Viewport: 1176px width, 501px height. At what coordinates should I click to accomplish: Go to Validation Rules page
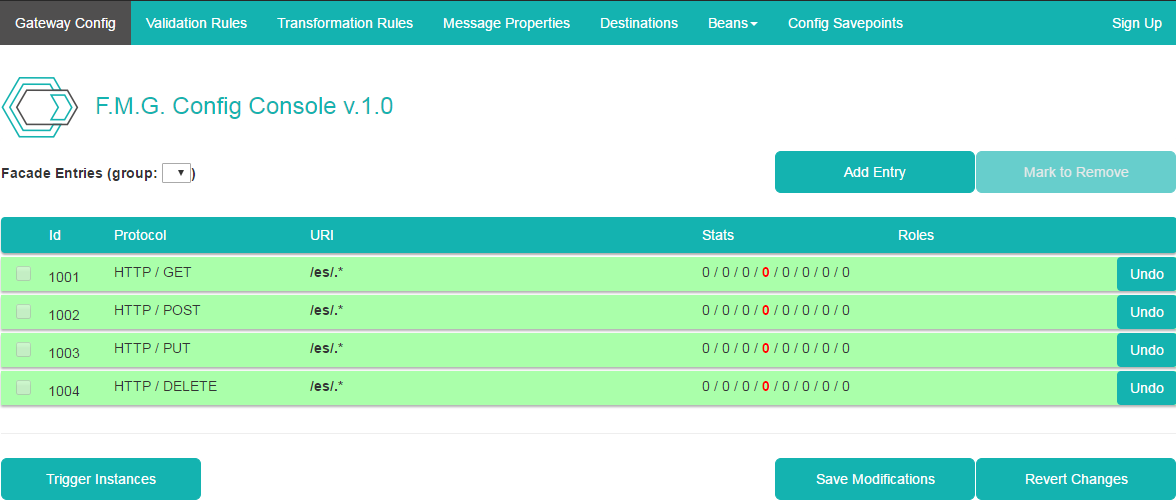[x=196, y=23]
